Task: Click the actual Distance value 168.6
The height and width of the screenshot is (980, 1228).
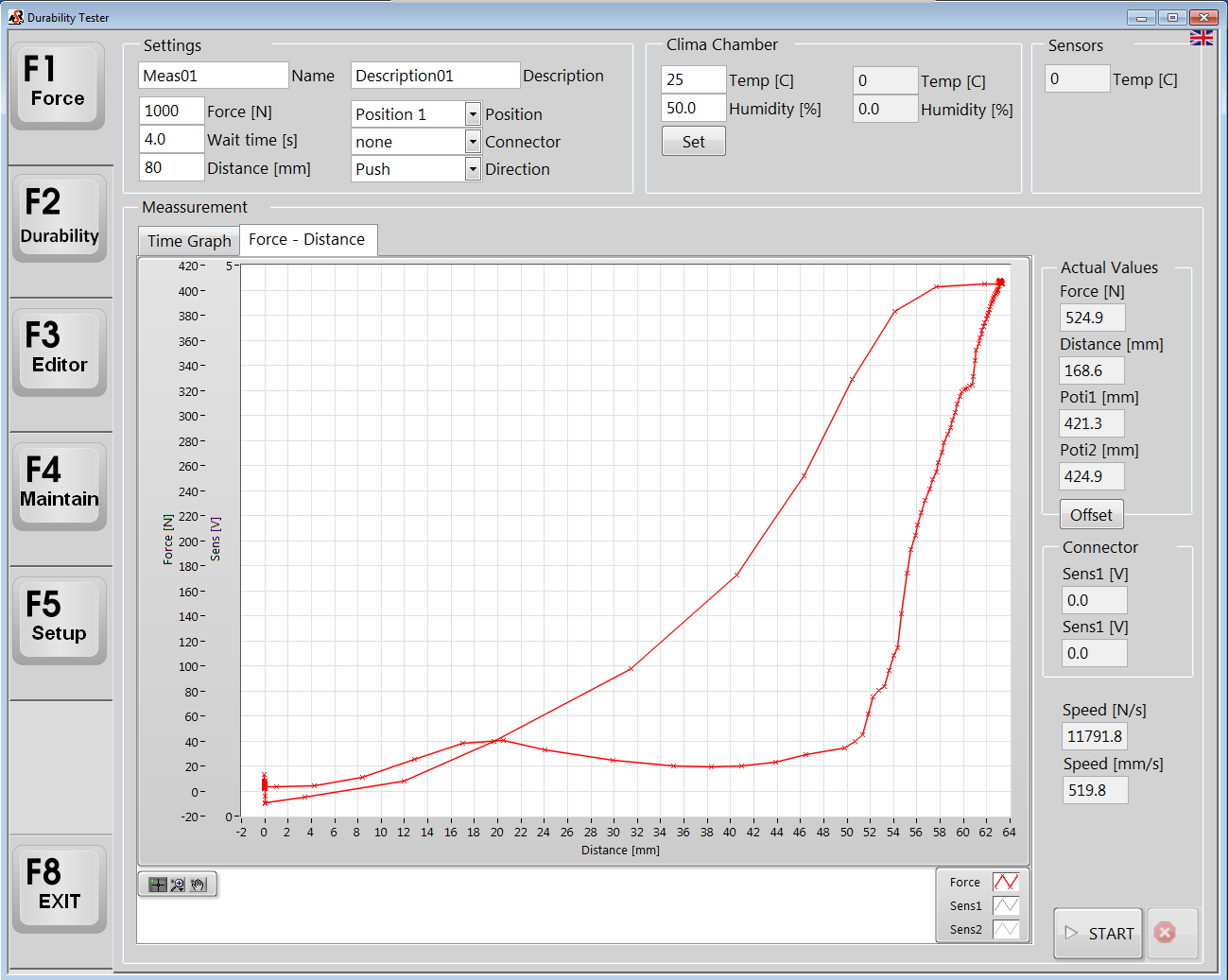Action: coord(1093,370)
